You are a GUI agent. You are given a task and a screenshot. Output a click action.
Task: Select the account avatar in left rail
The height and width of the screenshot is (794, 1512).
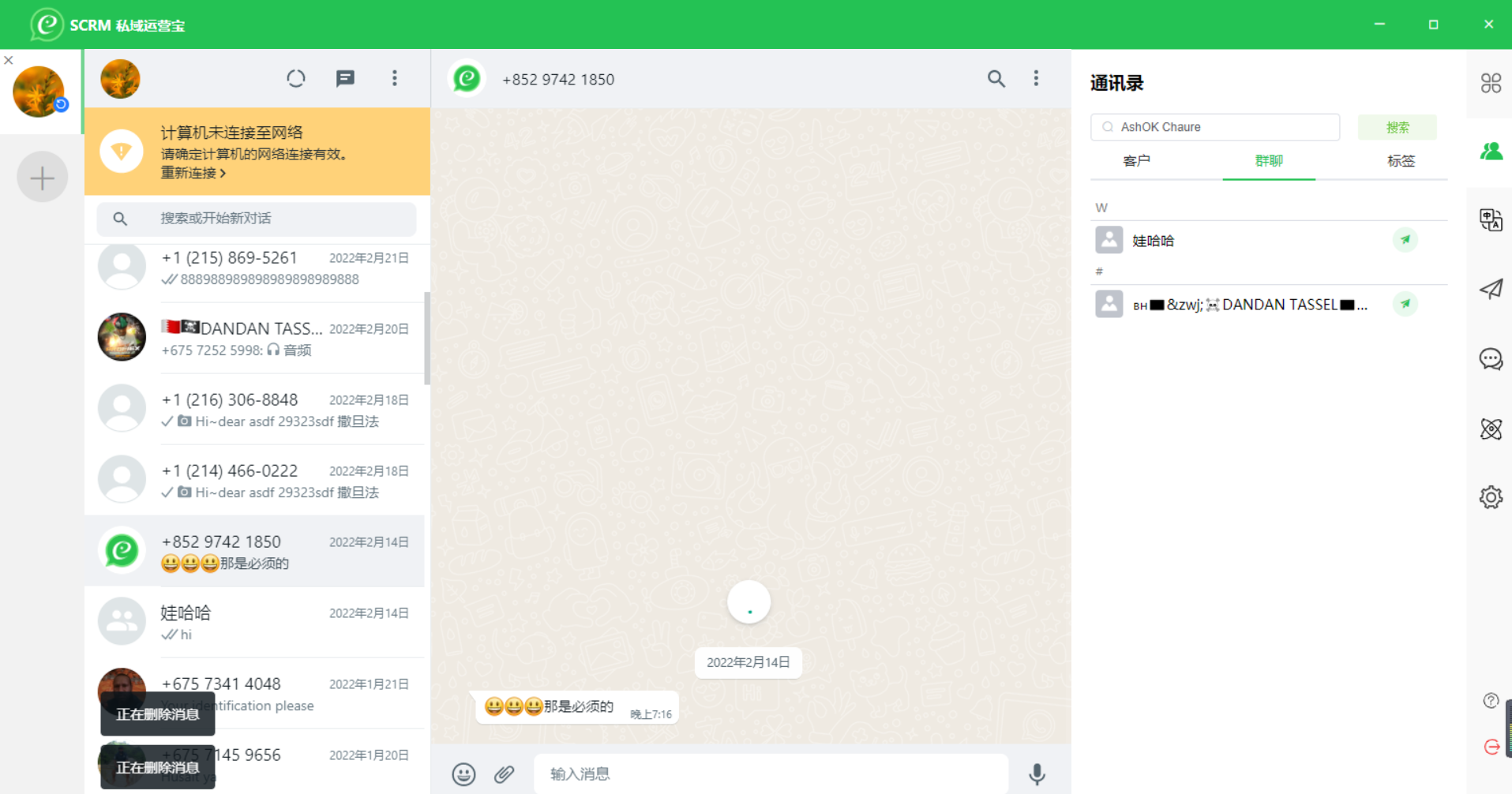[x=39, y=92]
